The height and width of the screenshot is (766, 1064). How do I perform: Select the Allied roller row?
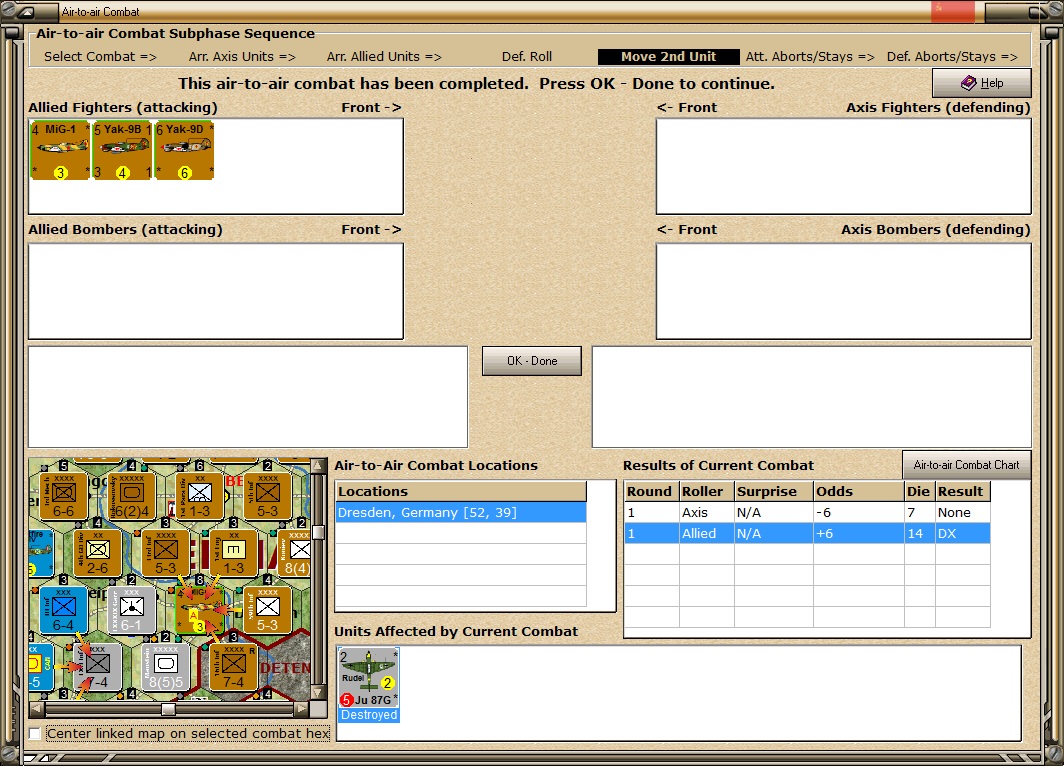(x=807, y=533)
